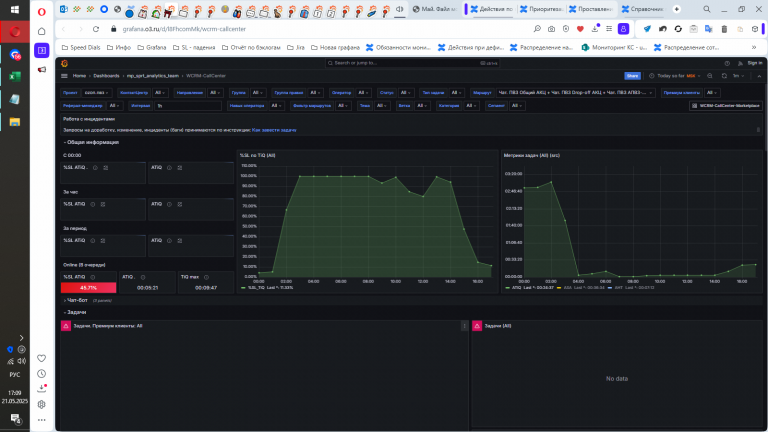Click the Grafana logo icon
The height and width of the screenshot is (432, 768).
[65, 63]
